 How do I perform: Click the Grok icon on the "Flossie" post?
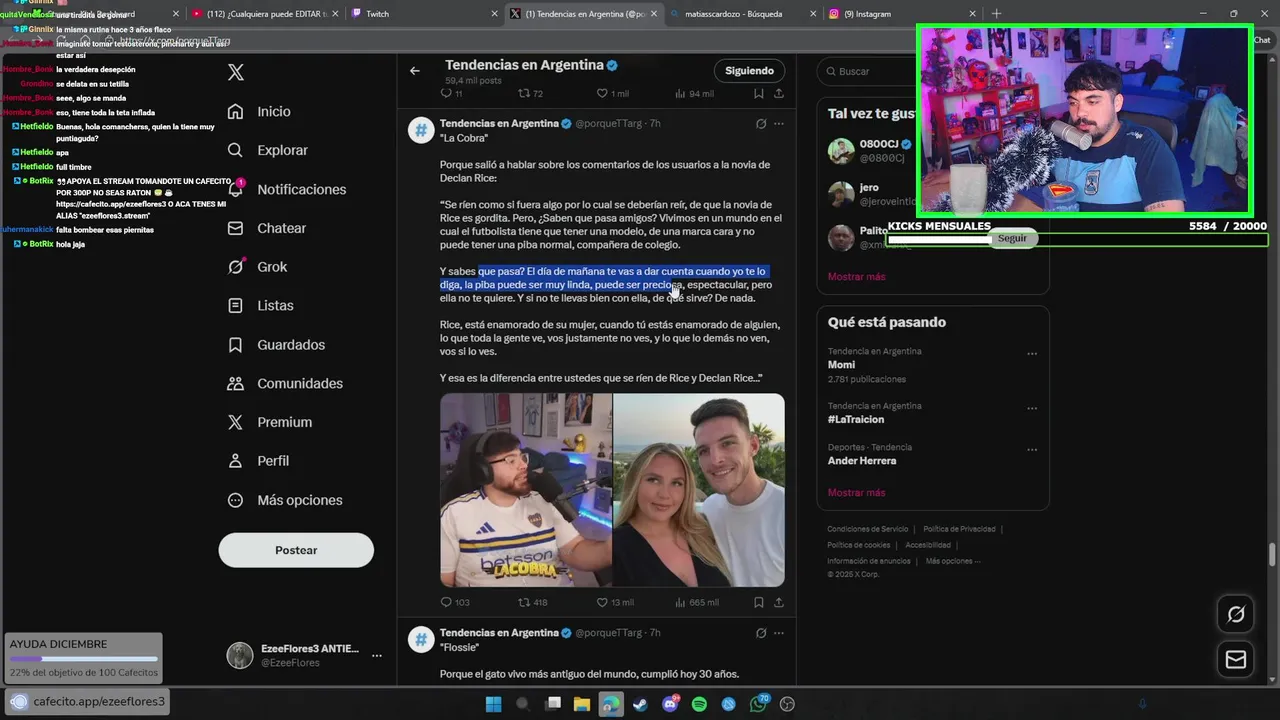tap(761, 633)
